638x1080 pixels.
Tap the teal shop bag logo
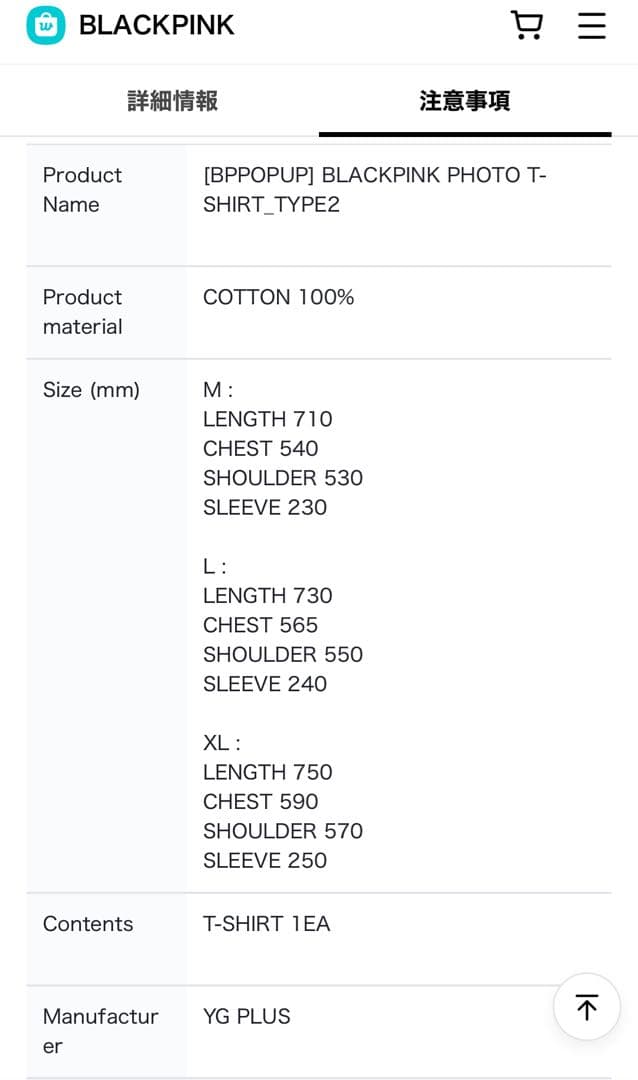[46, 25]
